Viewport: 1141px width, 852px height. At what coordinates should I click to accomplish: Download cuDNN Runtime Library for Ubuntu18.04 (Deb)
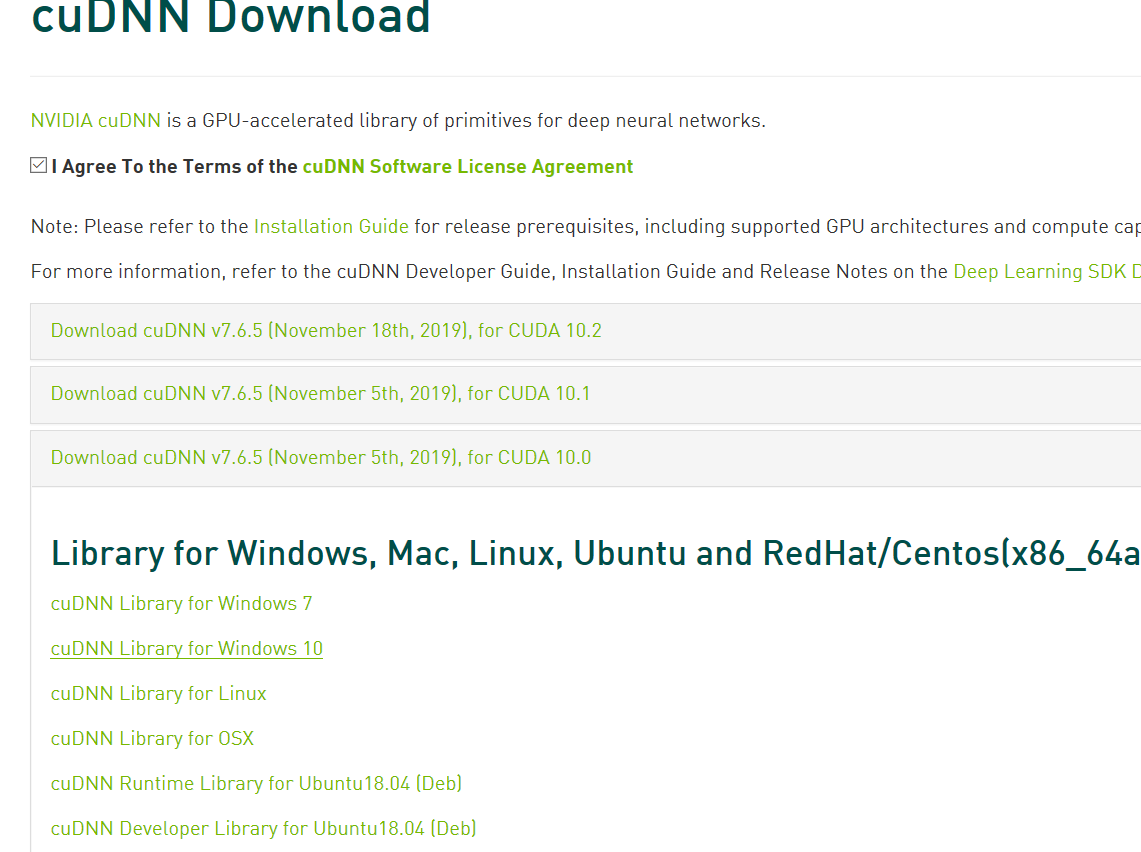click(256, 784)
